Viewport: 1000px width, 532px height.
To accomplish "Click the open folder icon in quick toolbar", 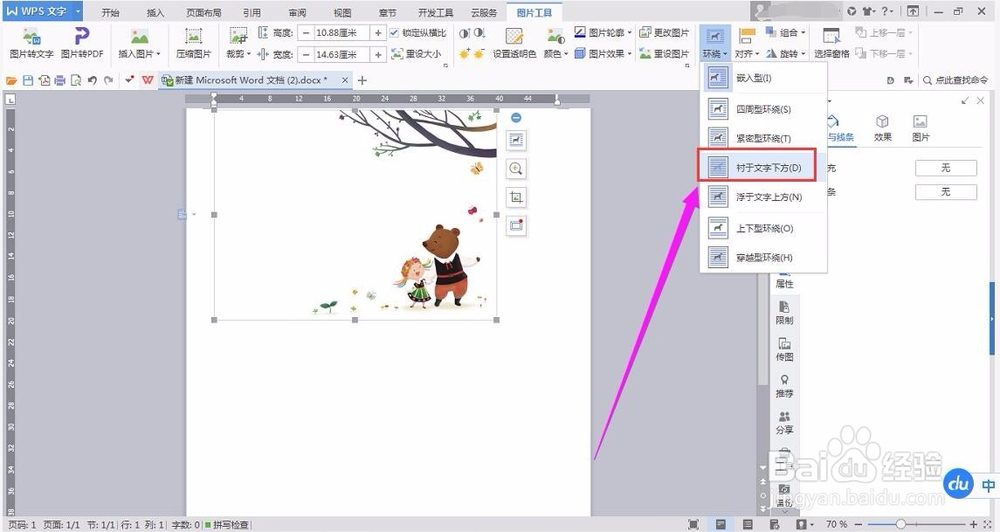I will (x=11, y=80).
